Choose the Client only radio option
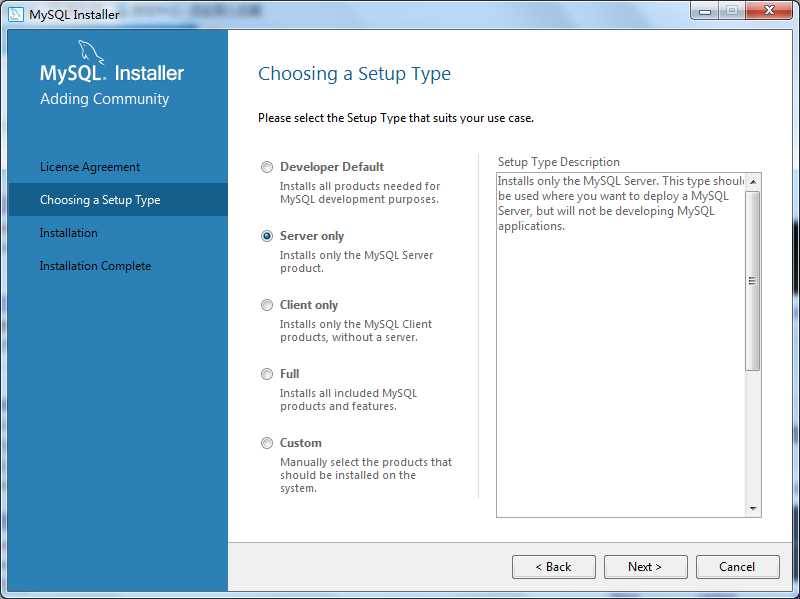This screenshot has height=599, width=800. [x=267, y=305]
